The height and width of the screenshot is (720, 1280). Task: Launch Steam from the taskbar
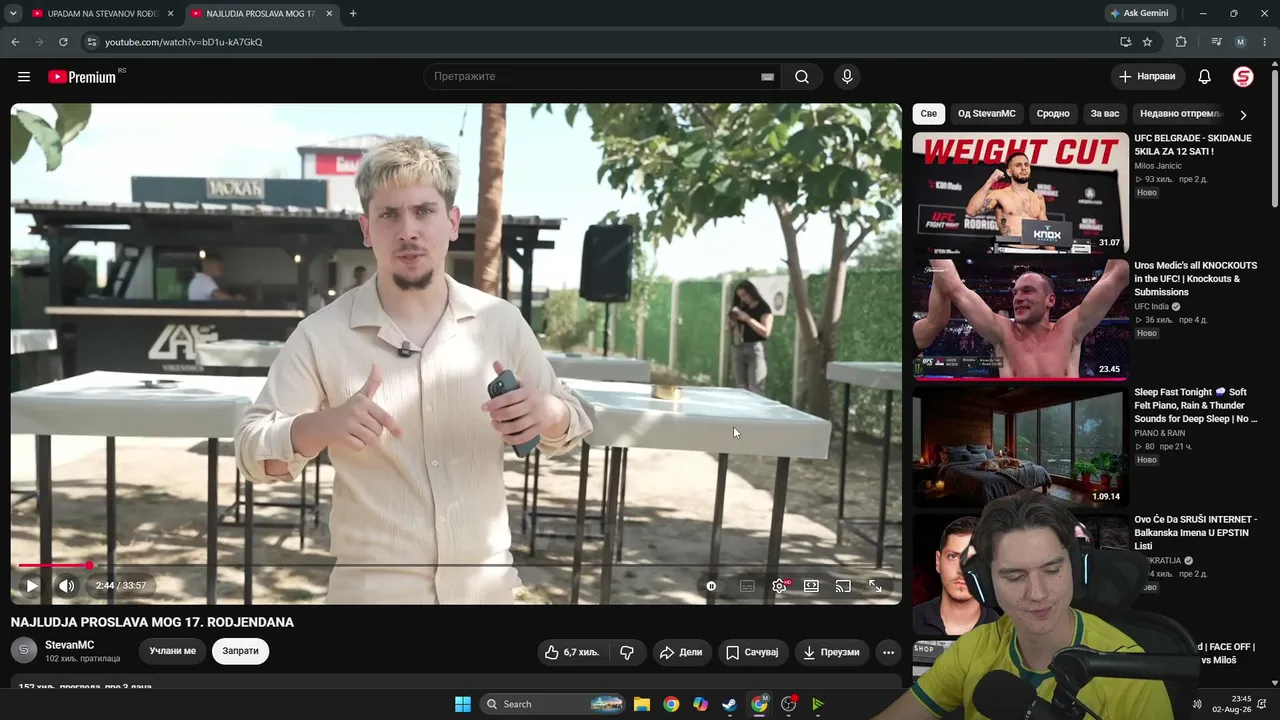[x=730, y=704]
